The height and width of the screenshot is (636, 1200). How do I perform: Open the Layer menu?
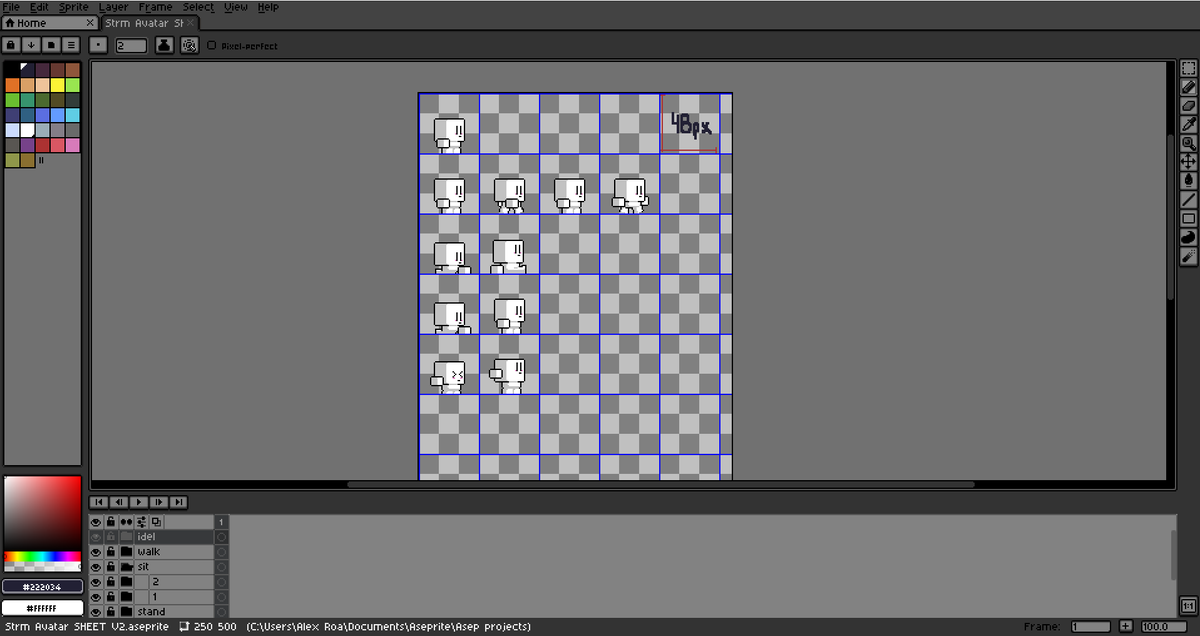(x=113, y=7)
